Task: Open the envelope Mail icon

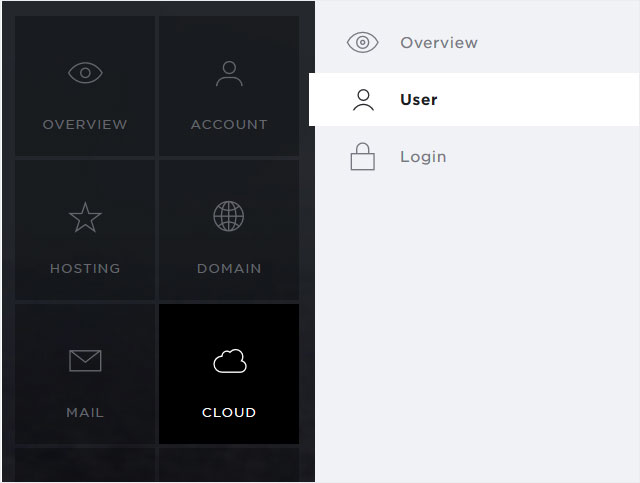Action: tap(85, 361)
